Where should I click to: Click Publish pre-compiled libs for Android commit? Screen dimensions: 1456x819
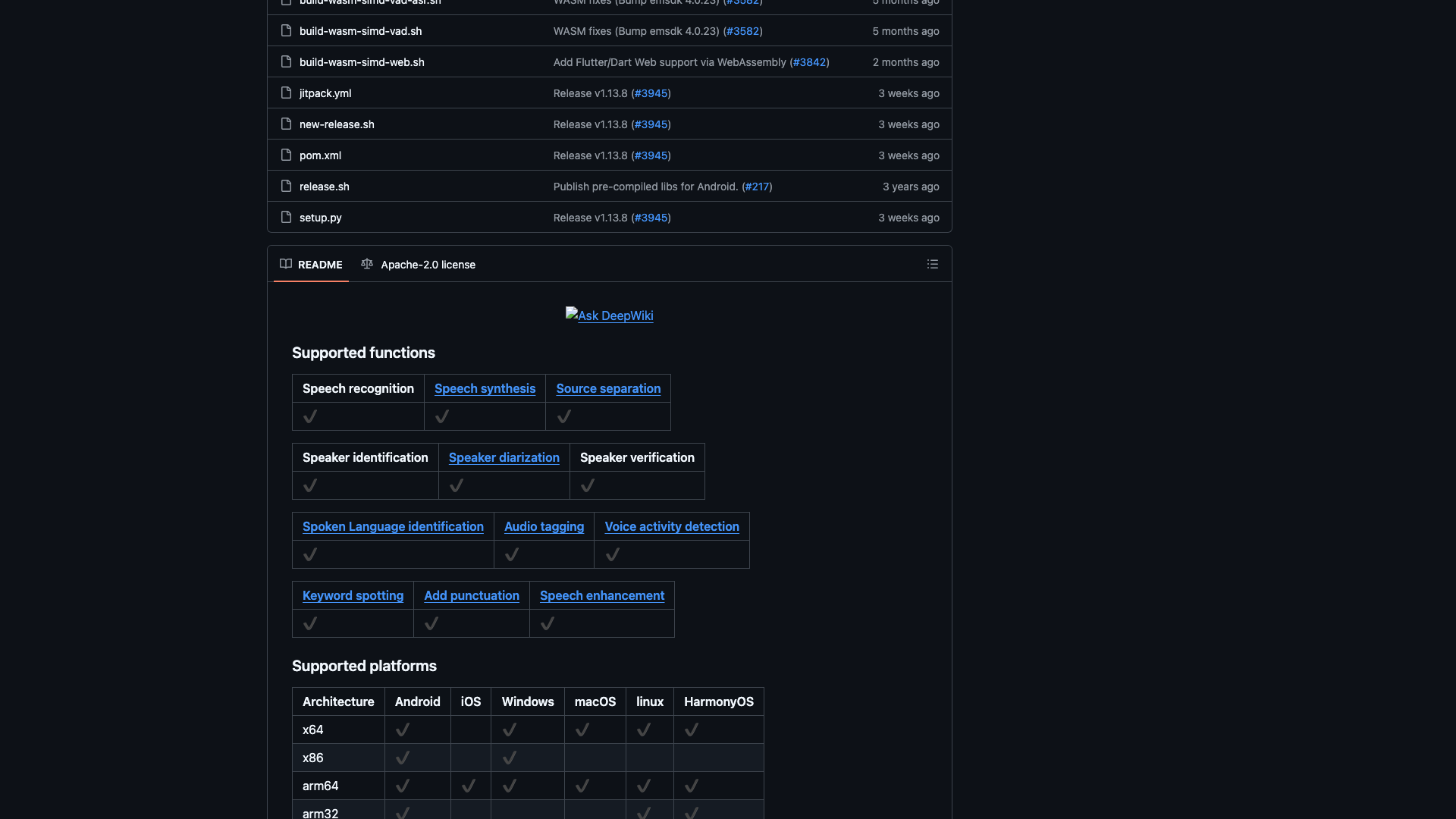point(645,187)
